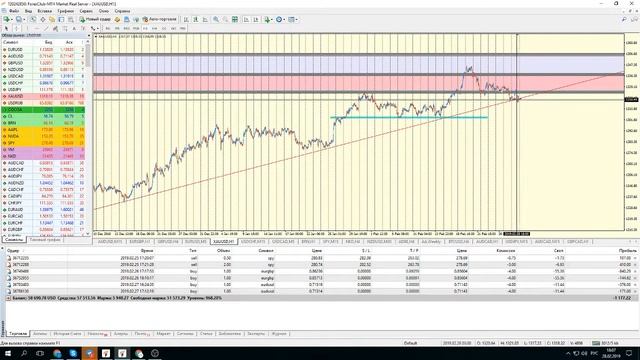This screenshot has width=640, height=360.
Task: Toggle the Navigator panel icon
Action: tap(52, 19)
